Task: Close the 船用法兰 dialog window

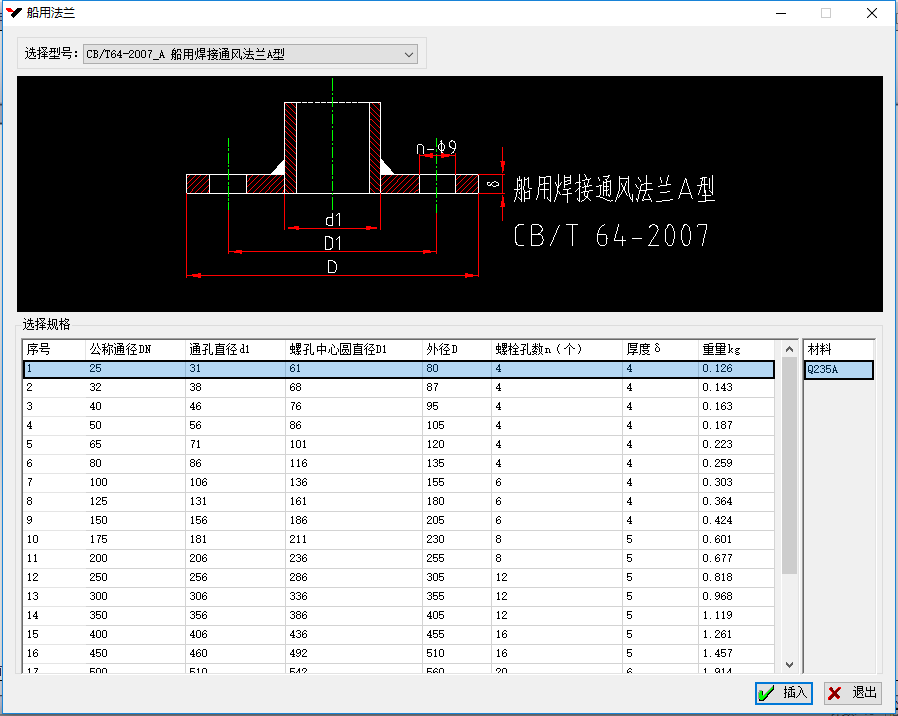Action: 871,13
